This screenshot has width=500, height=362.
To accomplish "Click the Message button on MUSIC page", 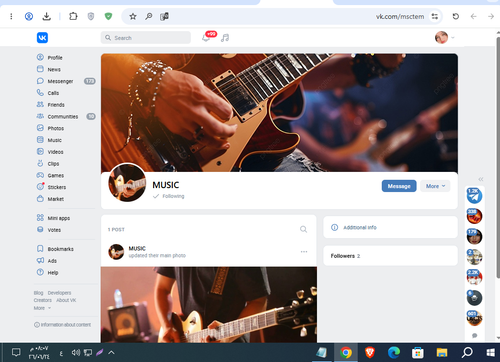I will point(399,186).
